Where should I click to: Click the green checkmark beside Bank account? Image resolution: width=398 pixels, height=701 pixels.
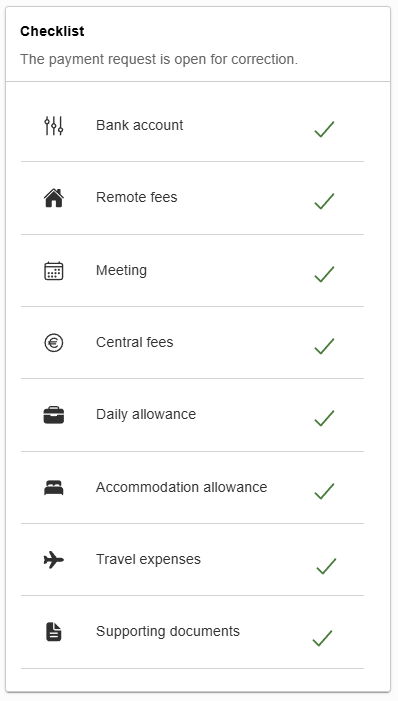pyautogui.click(x=324, y=129)
